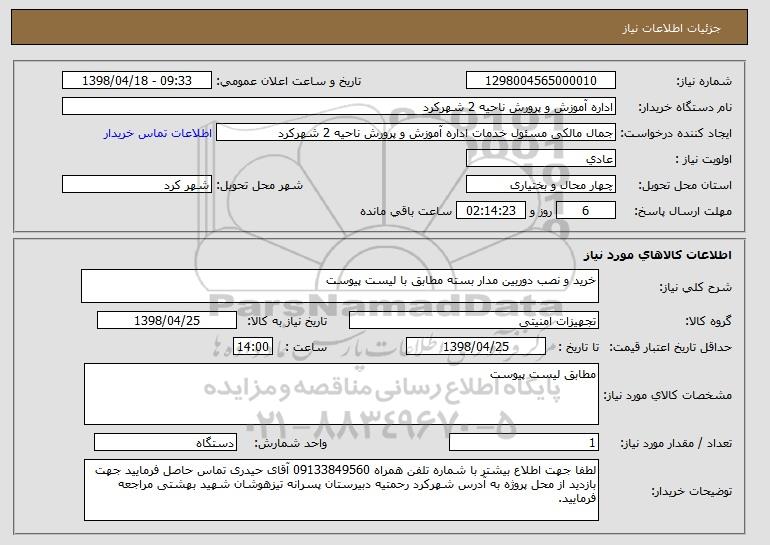Click the تاریخ نیاز به کالا date field
Image resolution: width=770 pixels, height=545 pixels.
tap(167, 321)
